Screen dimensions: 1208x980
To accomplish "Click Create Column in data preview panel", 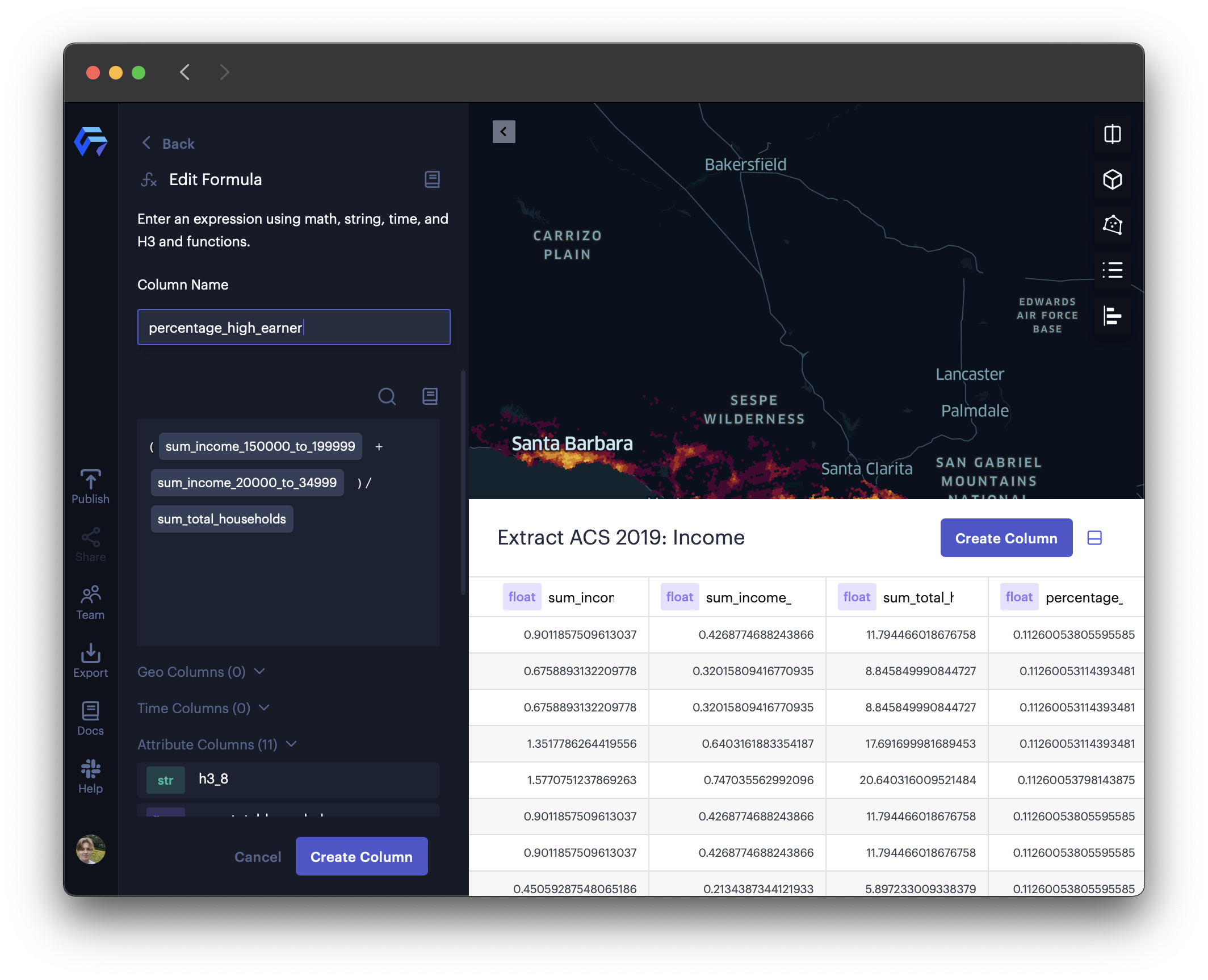I will [1005, 538].
